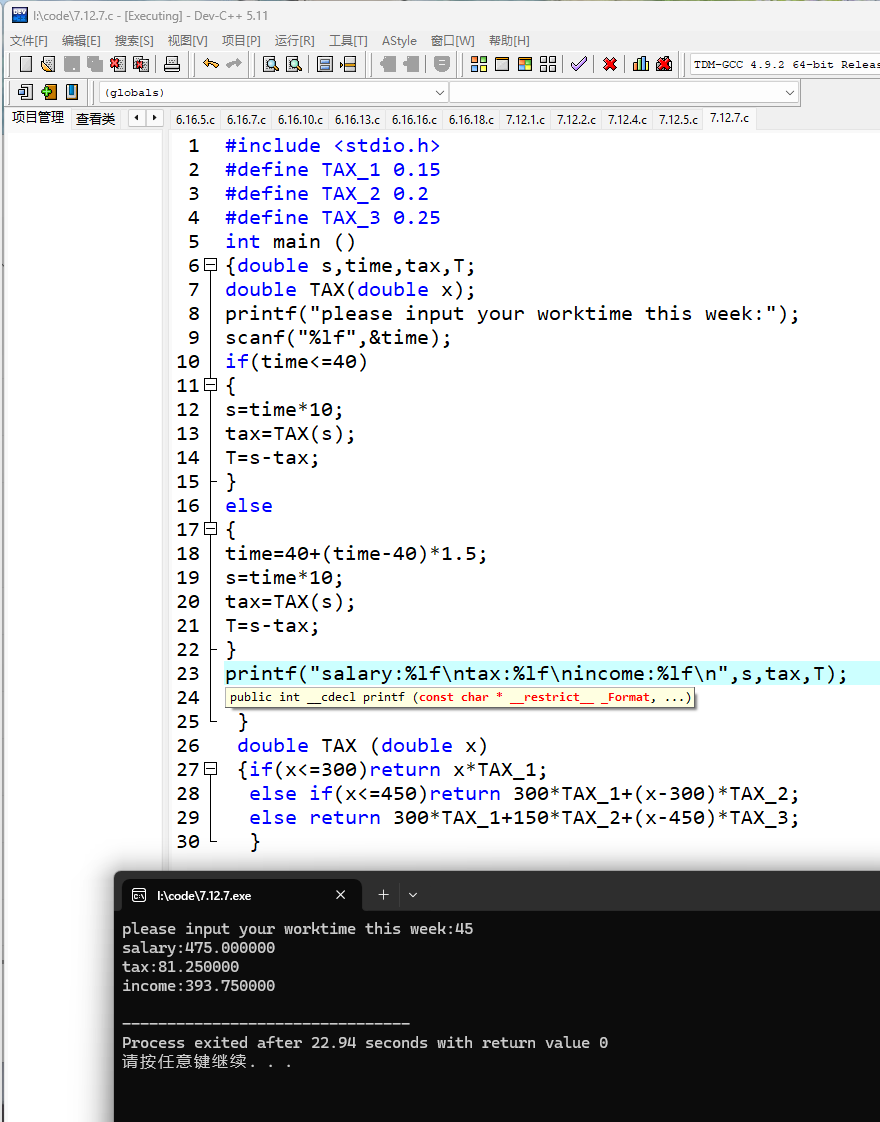Image resolution: width=880 pixels, height=1122 pixels.
Task: Click the 7.12.7.exe console tab title
Action: pos(204,895)
